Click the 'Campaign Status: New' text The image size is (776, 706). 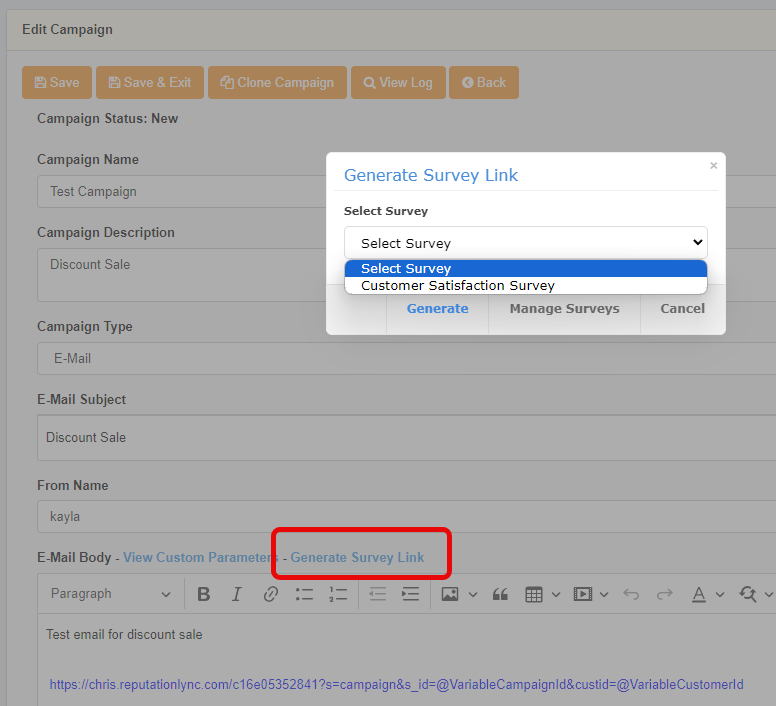click(107, 119)
